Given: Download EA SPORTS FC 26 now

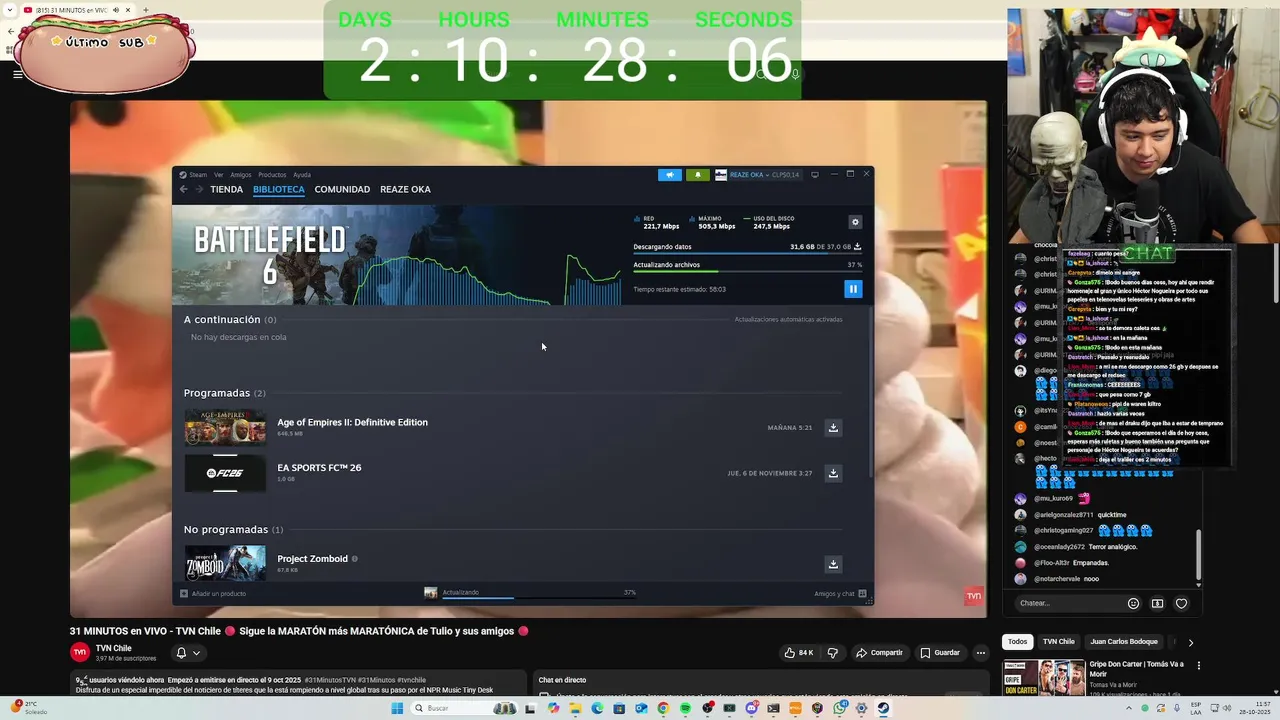Looking at the screenshot, I should coord(833,473).
